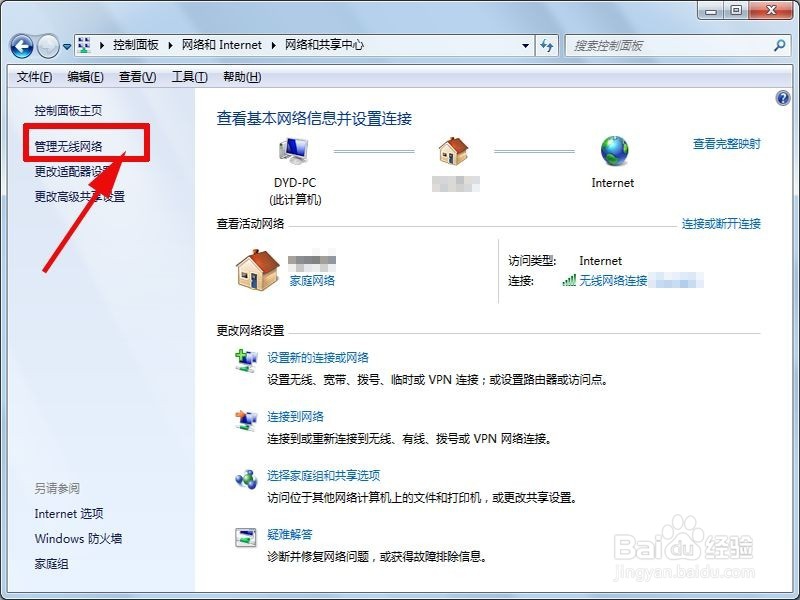The height and width of the screenshot is (600, 800).
Task: Click the refresh button beside address bar
Action: tap(547, 46)
